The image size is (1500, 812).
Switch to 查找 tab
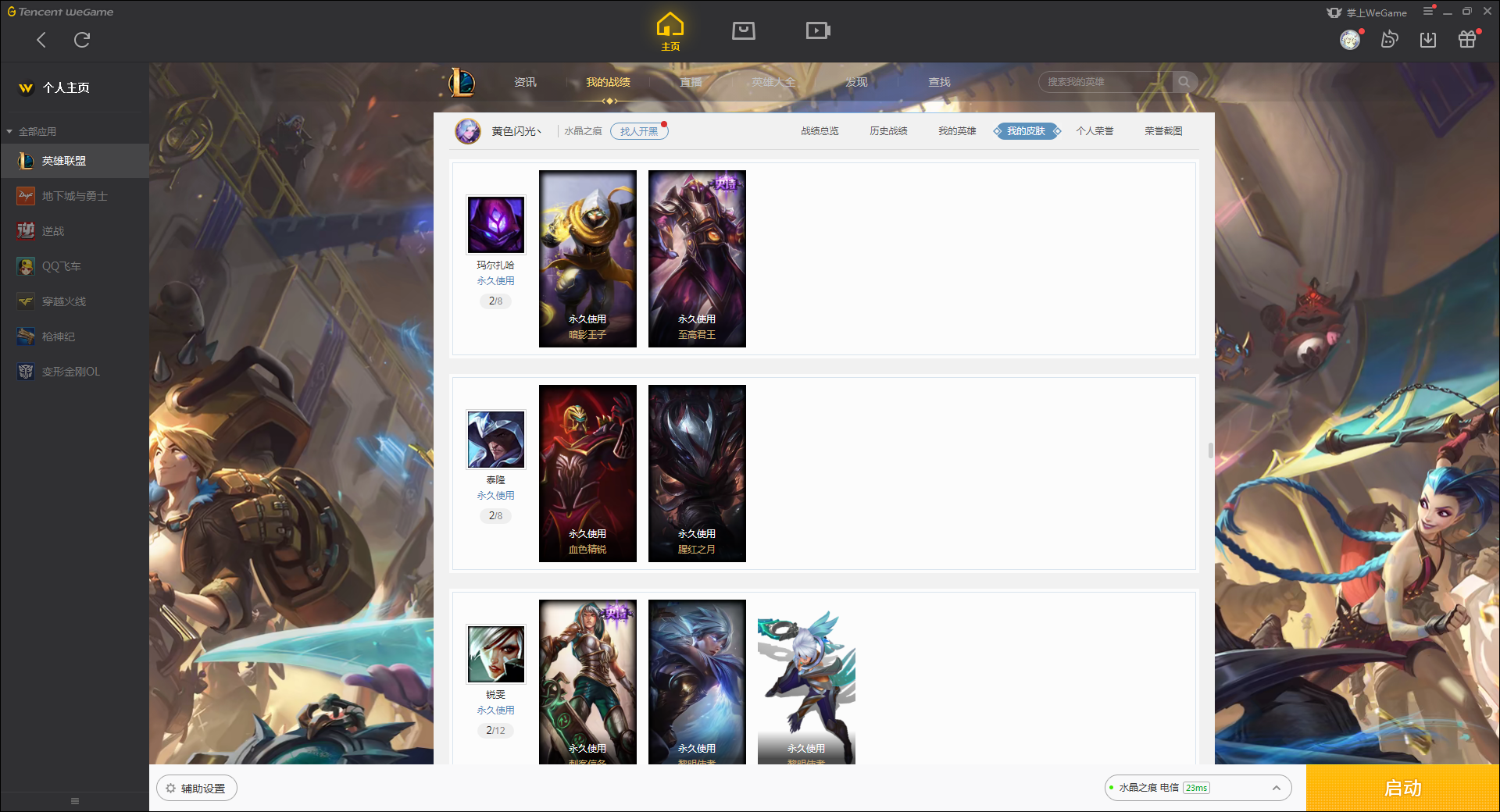[939, 82]
